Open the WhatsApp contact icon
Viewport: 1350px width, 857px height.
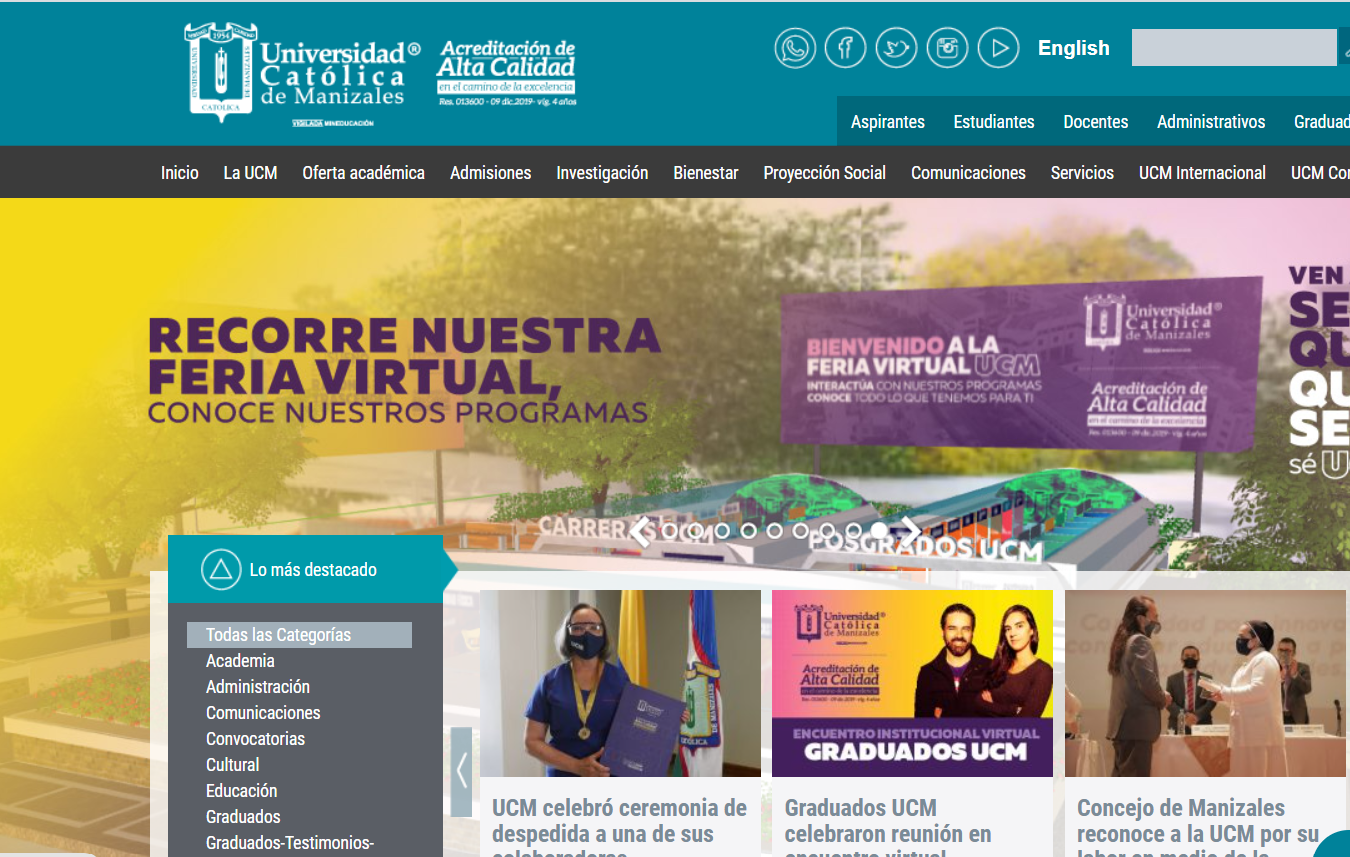point(795,48)
